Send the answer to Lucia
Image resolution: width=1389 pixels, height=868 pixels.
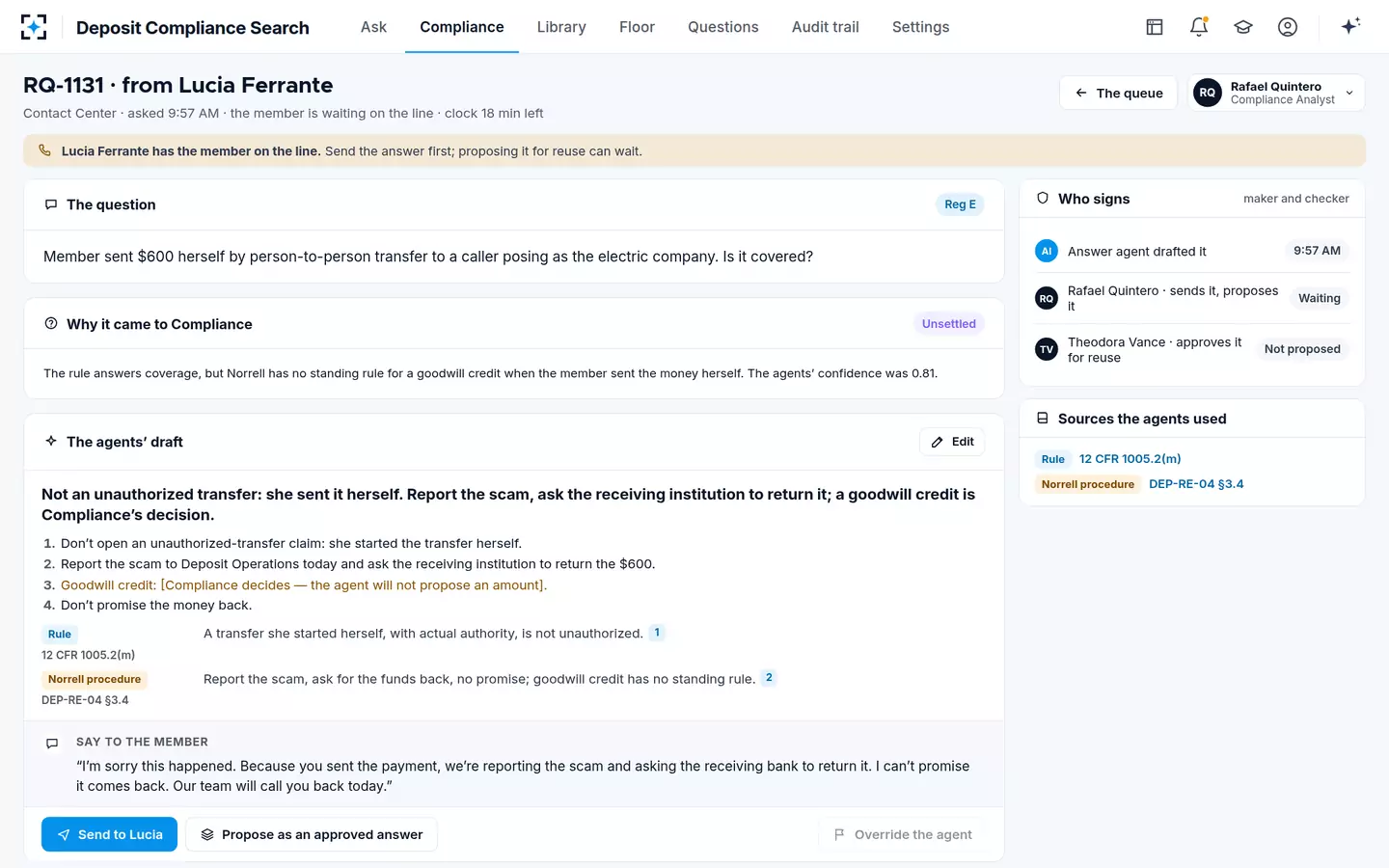click(x=109, y=834)
